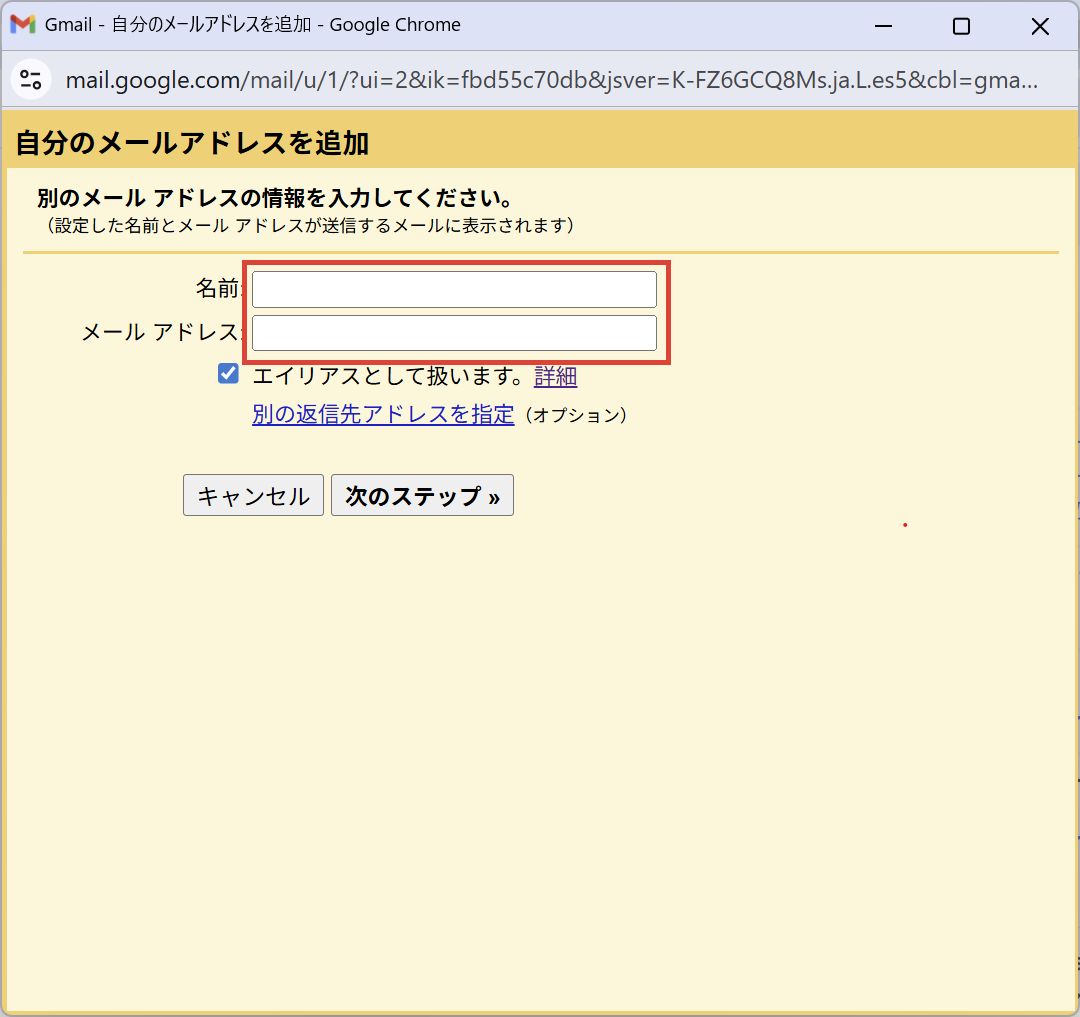The width and height of the screenshot is (1080, 1017).
Task: Click the Gmail favicon in the title bar
Action: coord(23,25)
